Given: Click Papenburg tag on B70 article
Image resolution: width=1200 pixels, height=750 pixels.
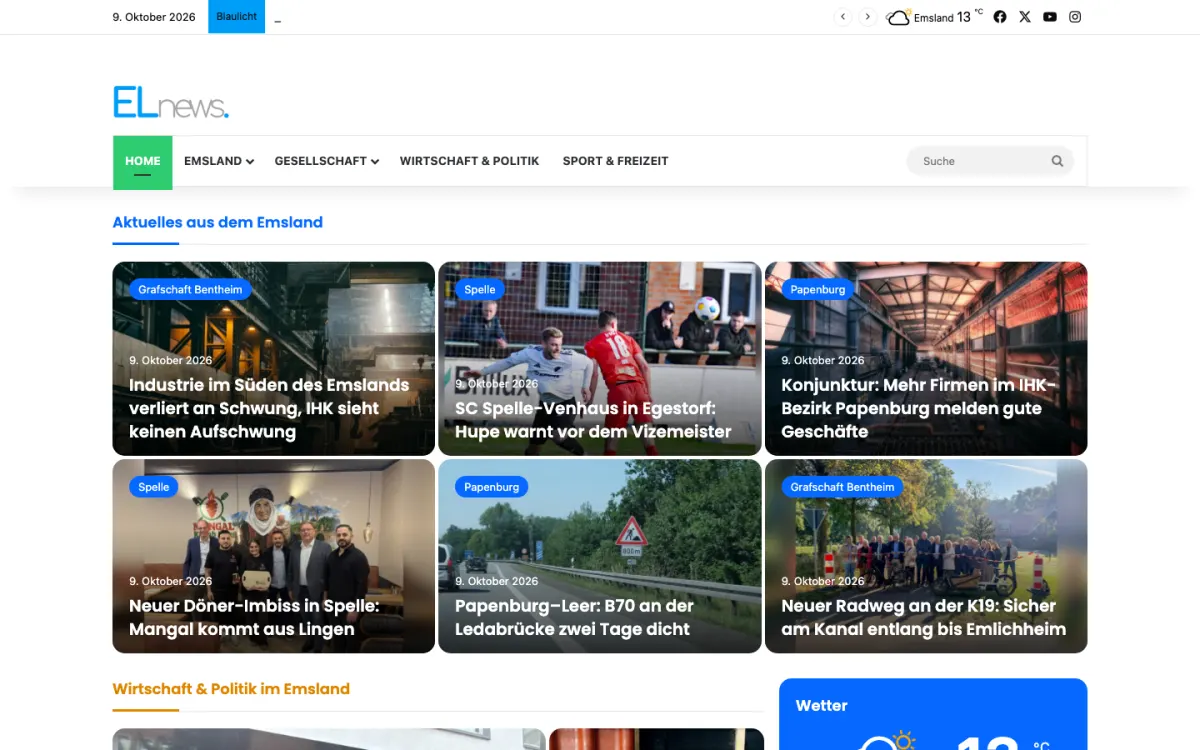Looking at the screenshot, I should 492,487.
